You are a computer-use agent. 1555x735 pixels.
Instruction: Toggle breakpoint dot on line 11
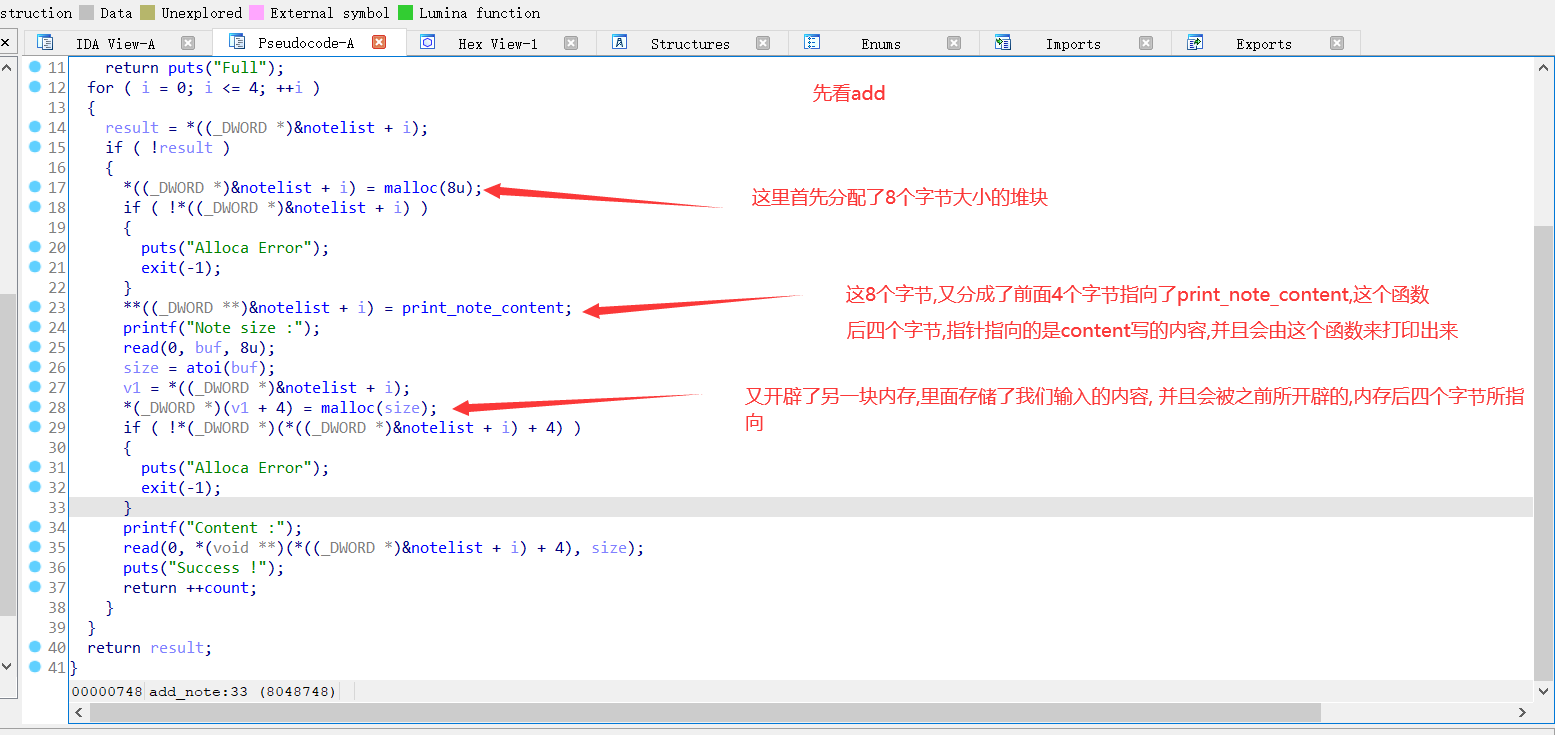[x=35, y=67]
